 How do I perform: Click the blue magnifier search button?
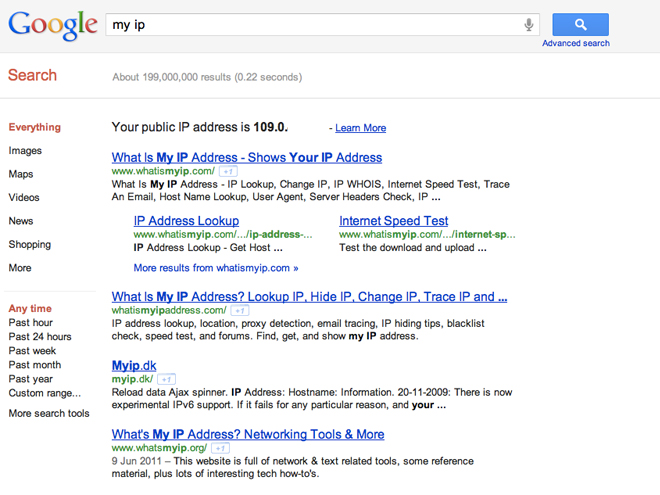(580, 24)
